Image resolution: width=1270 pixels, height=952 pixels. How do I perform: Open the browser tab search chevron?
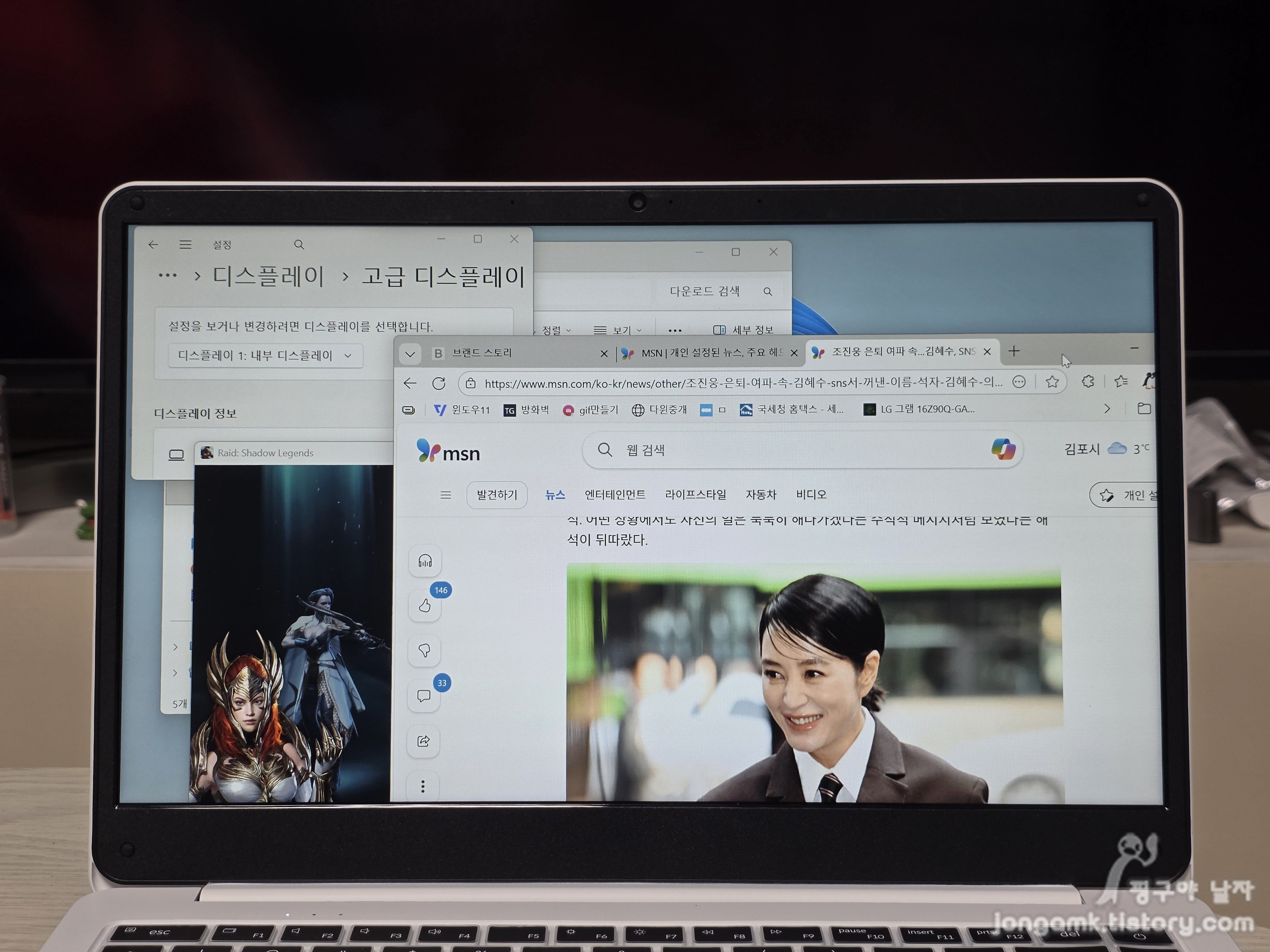[410, 354]
